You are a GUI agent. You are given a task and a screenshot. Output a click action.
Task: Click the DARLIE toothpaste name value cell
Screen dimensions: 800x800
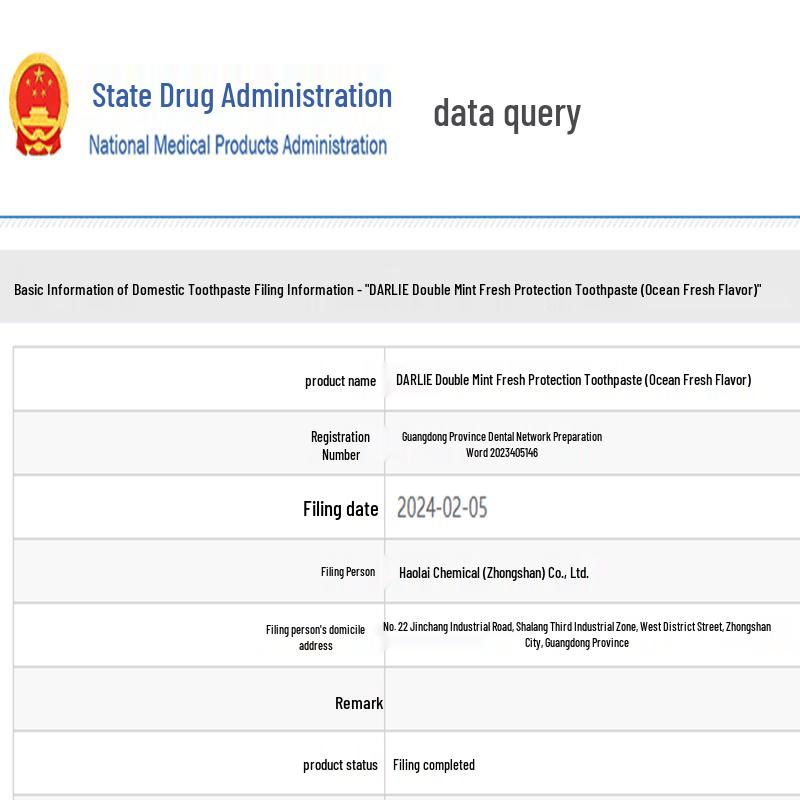(x=573, y=380)
